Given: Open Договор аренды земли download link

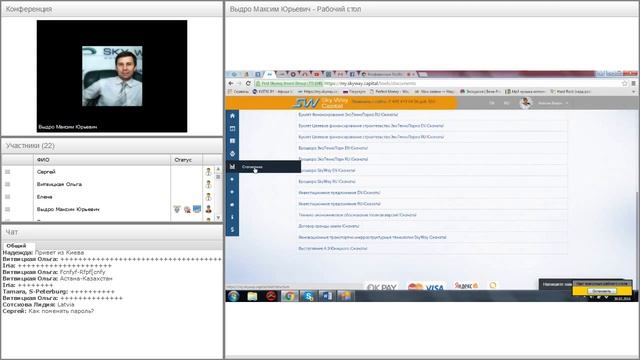Looking at the screenshot, I should coord(329,226).
